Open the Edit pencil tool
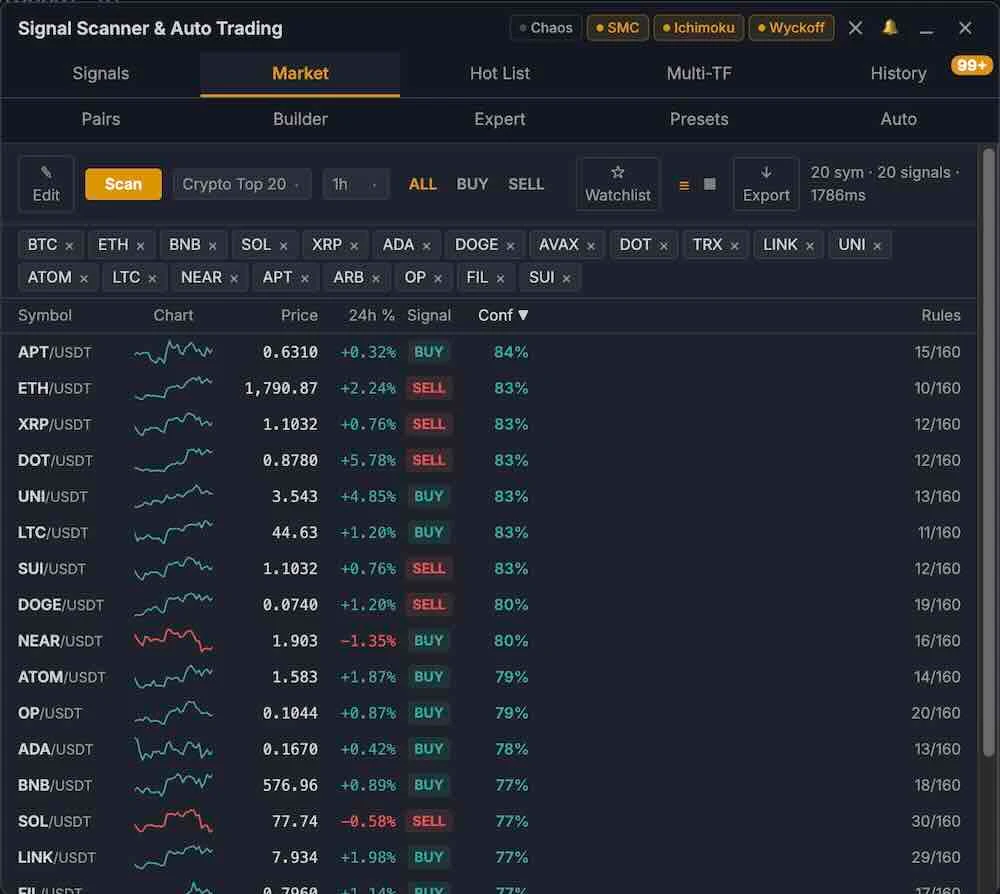This screenshot has height=894, width=1000. [x=46, y=184]
